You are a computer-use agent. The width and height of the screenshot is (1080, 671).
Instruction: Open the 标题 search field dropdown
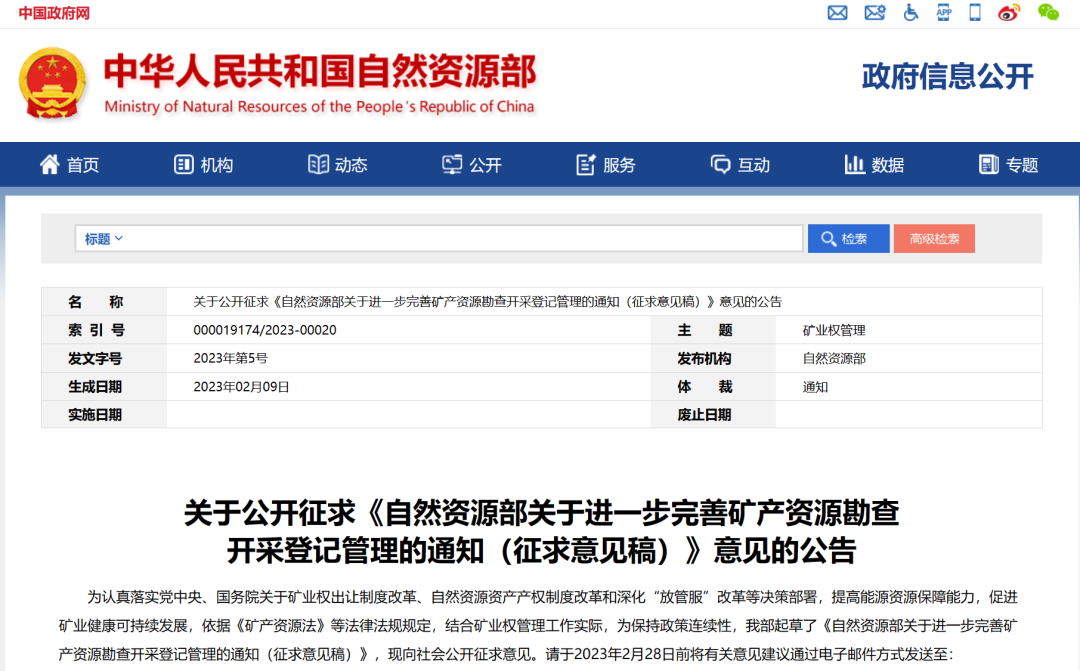100,238
